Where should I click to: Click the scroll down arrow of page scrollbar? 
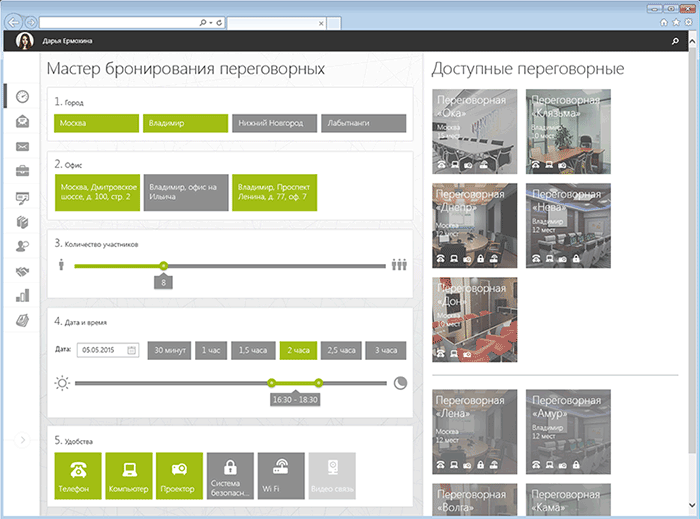[692, 506]
